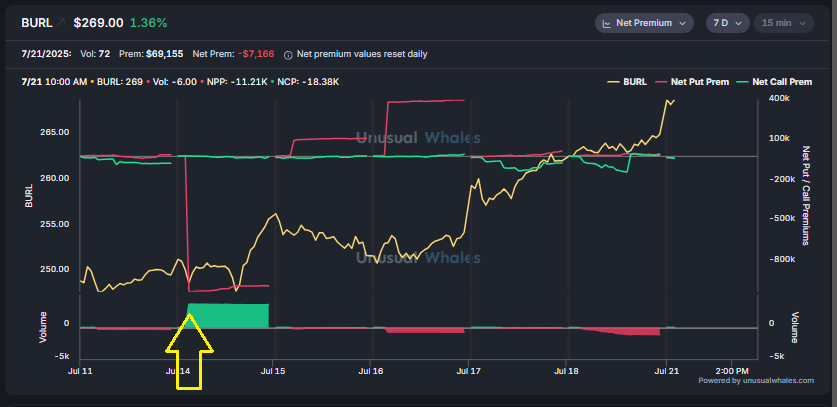Click the 7/21 10:00 AM timestamp
837x407 pixels.
tap(54, 82)
